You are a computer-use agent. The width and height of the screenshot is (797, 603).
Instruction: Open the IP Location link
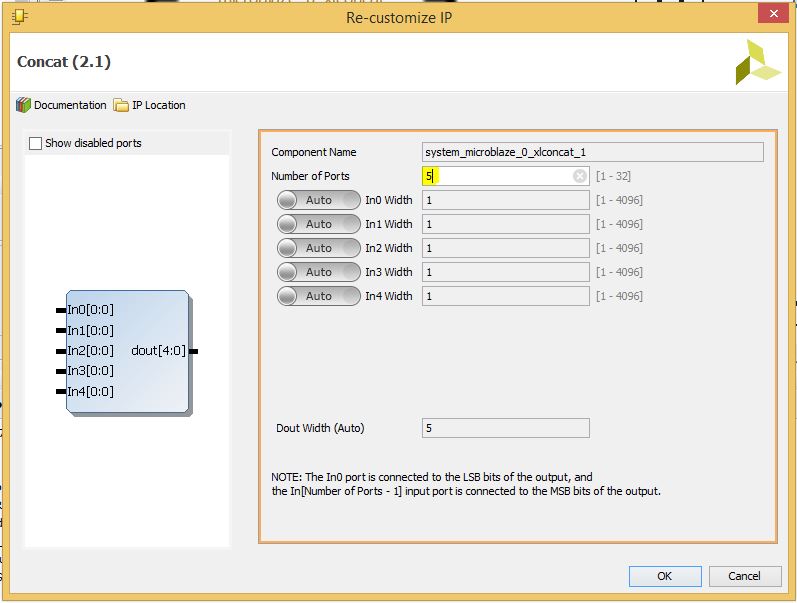click(159, 105)
